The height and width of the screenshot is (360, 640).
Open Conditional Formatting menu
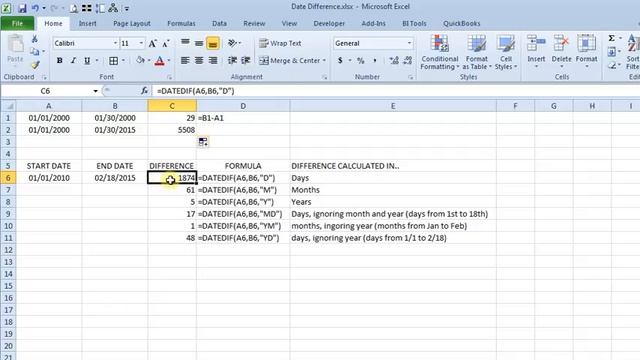point(440,52)
